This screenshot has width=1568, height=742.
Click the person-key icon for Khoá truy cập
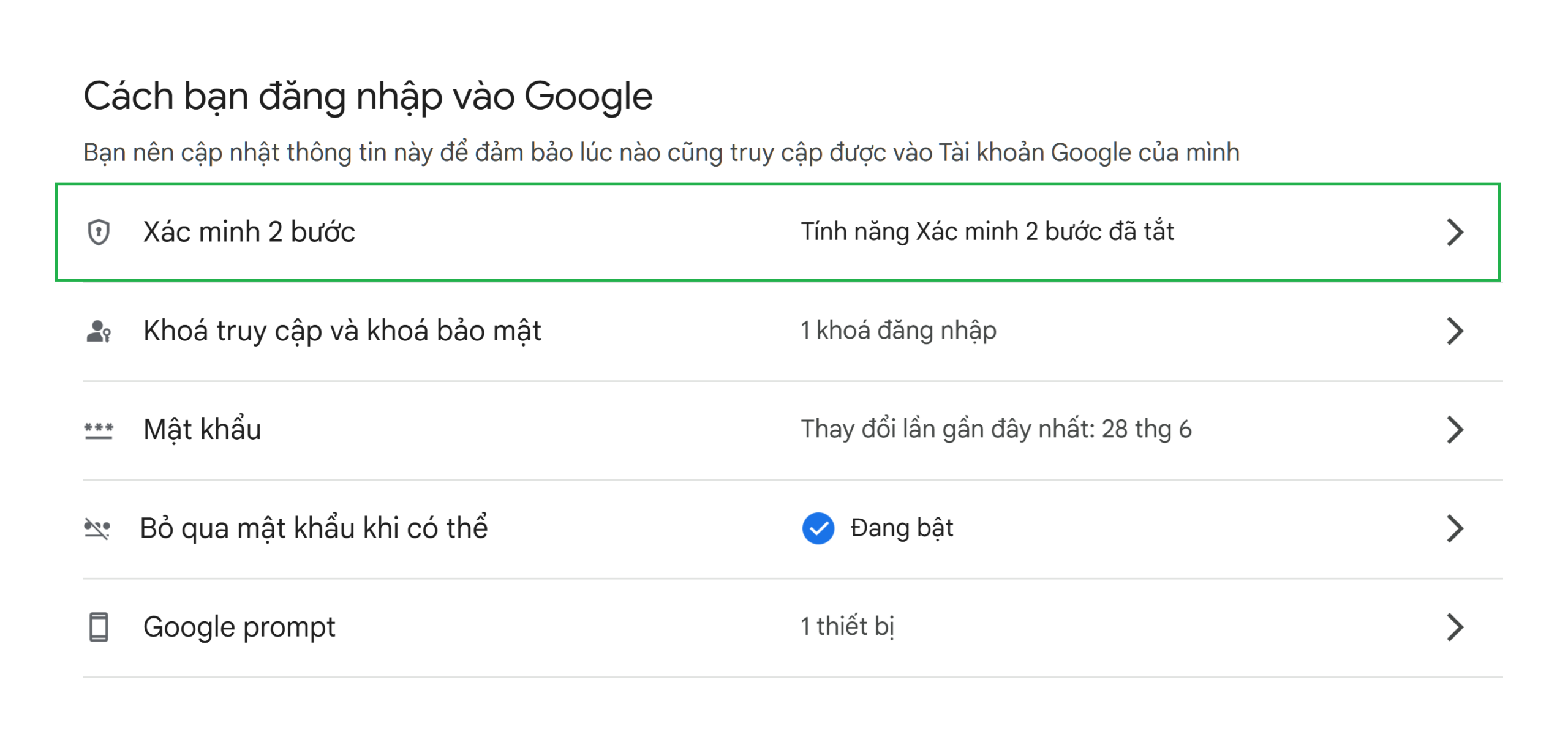99,331
